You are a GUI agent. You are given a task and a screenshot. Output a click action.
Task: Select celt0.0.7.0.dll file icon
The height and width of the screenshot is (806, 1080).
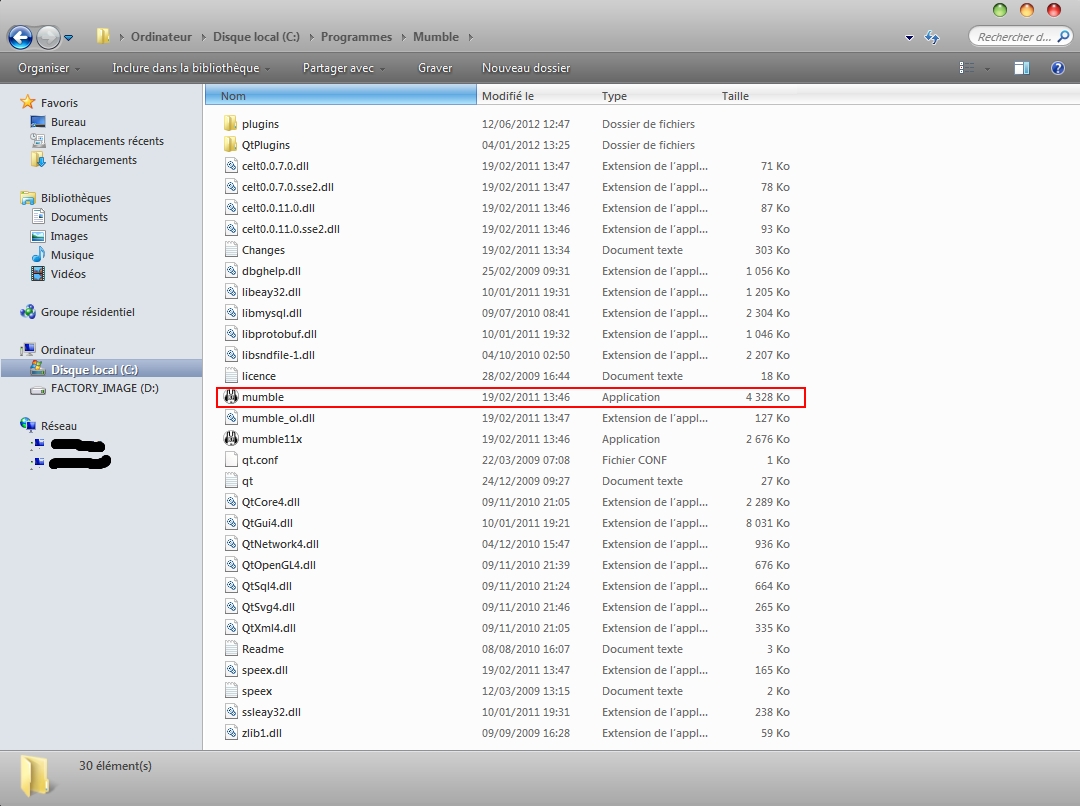coord(231,166)
